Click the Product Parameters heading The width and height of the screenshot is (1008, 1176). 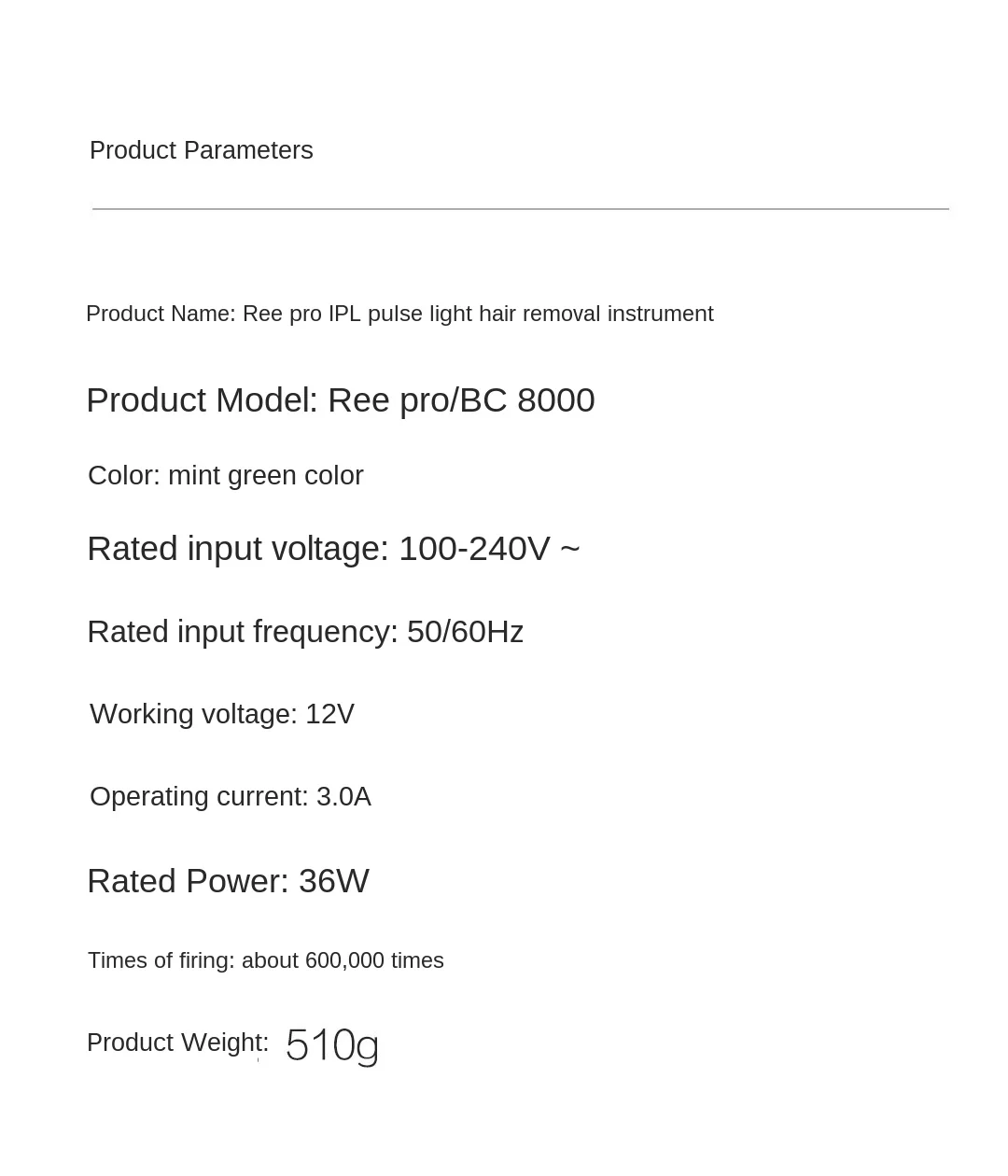click(x=201, y=150)
